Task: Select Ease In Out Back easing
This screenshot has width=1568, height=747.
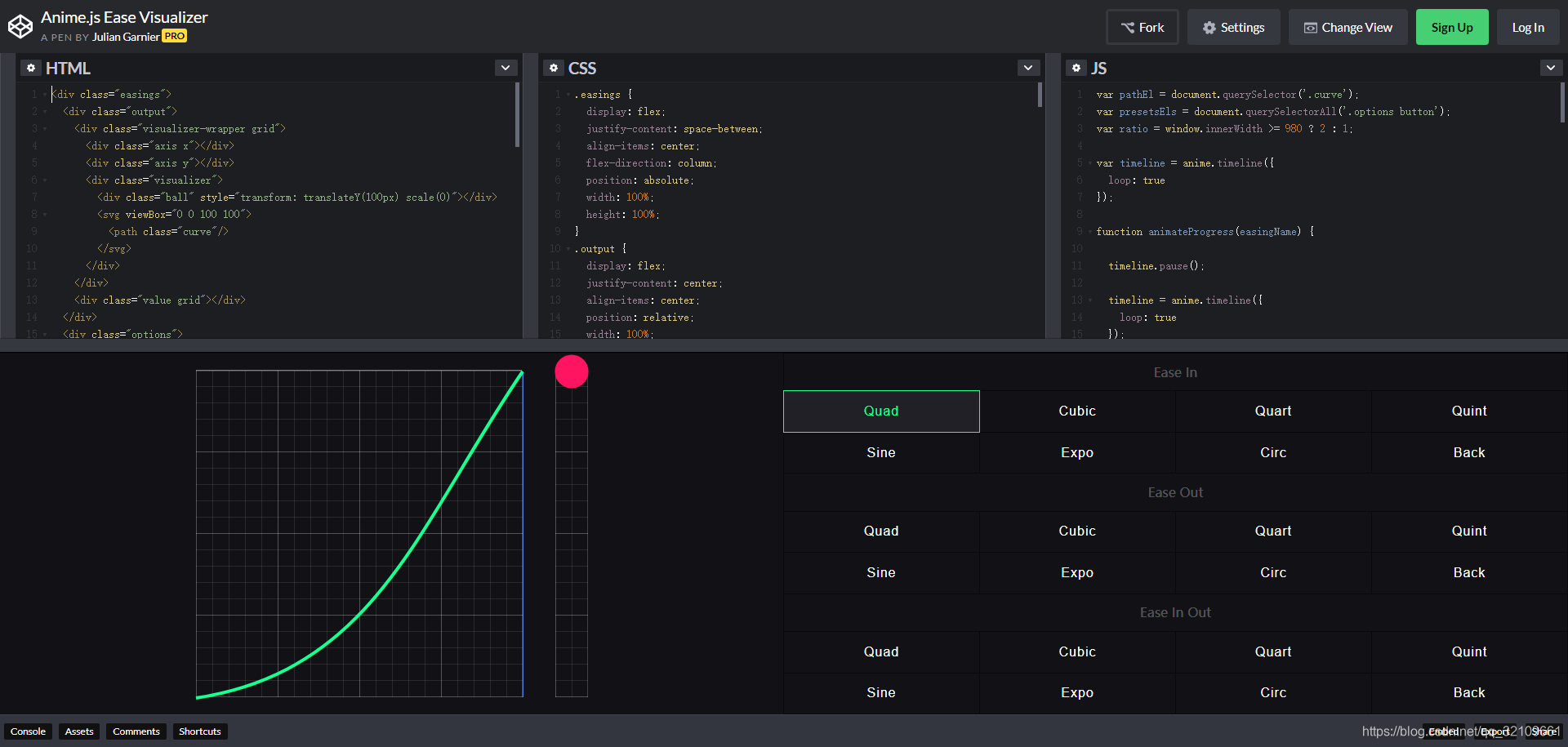Action: click(1469, 693)
